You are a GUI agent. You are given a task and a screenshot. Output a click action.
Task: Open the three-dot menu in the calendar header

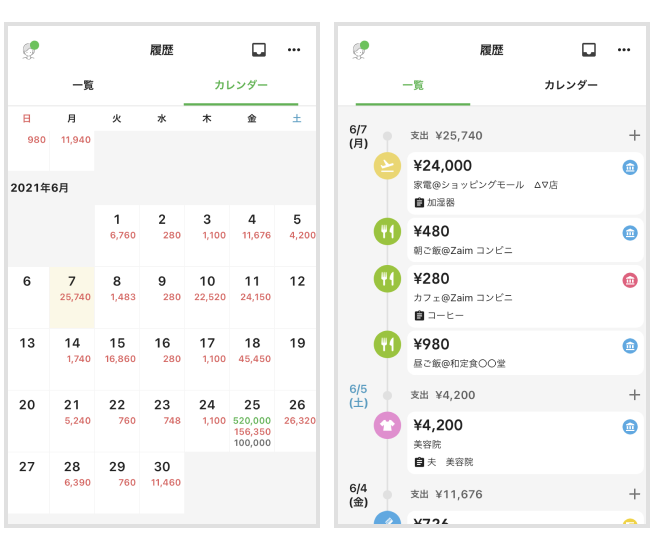(x=294, y=49)
